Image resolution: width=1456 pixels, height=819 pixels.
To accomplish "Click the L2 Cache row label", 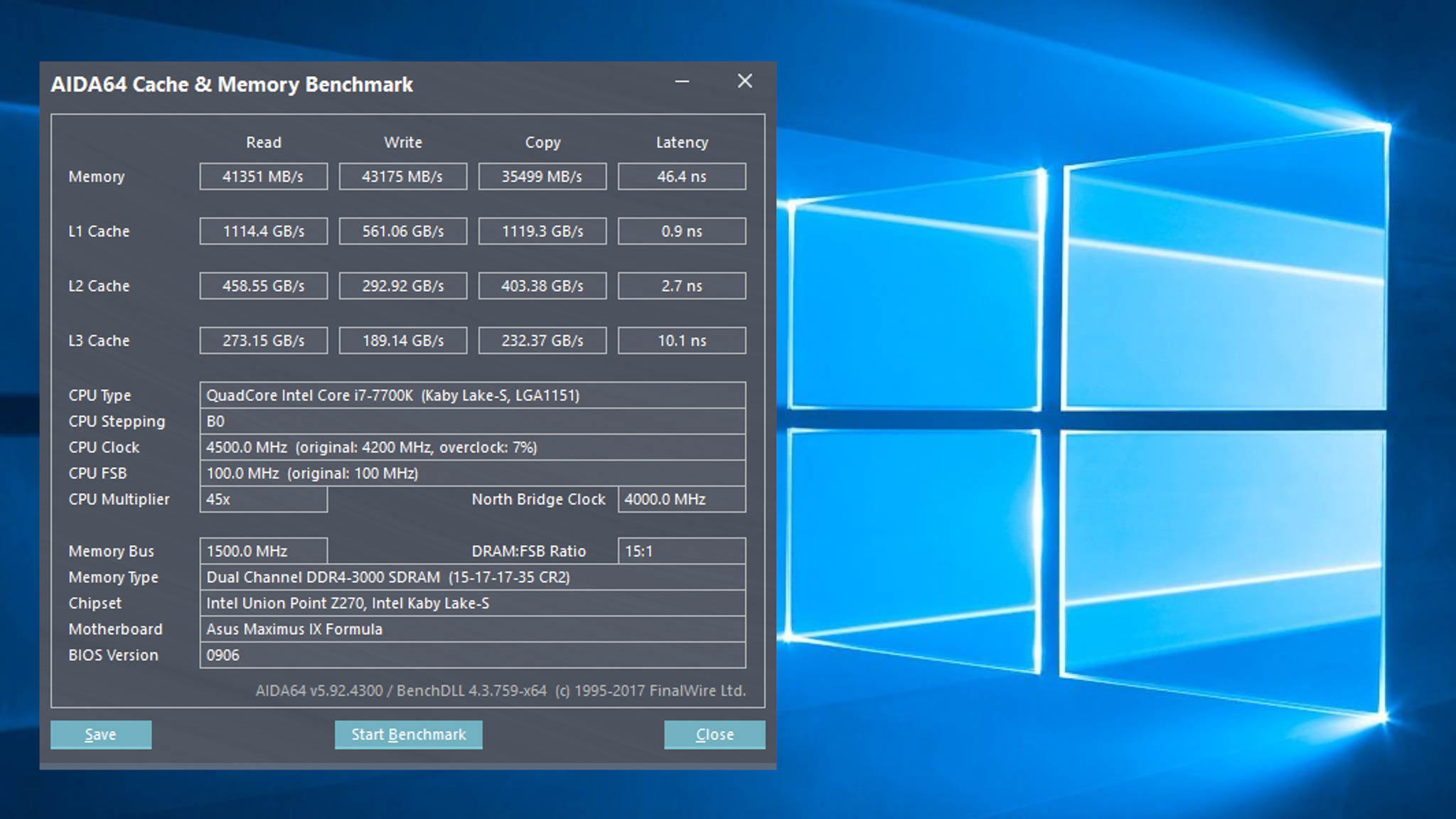I will [x=99, y=286].
